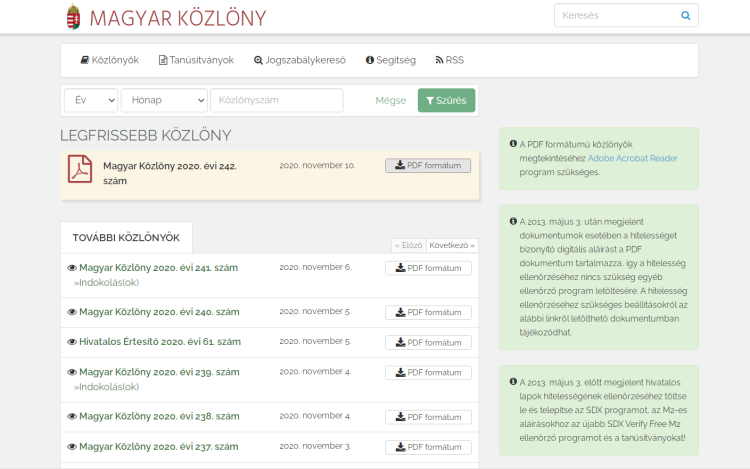Go to Jogszabálykereső in navigation
The width and height of the screenshot is (750, 469).
coord(299,60)
